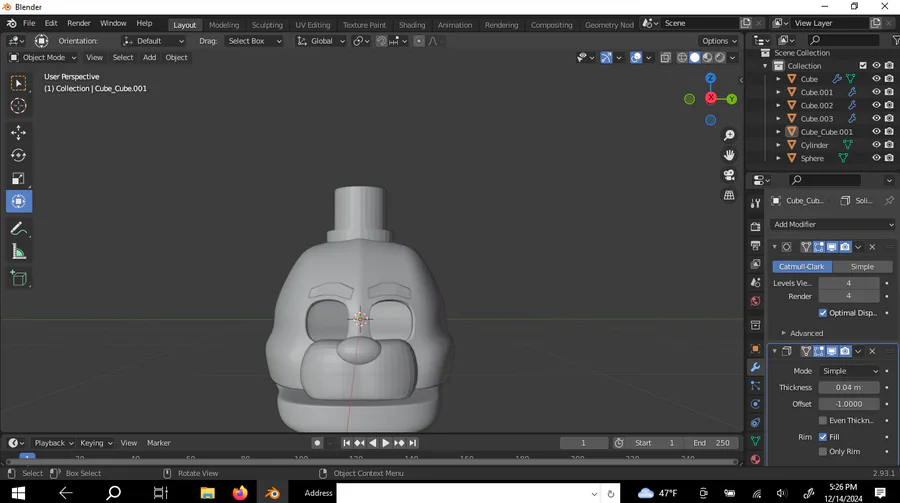Open Material properties tab icon
The width and height of the screenshot is (900, 503).
pyautogui.click(x=755, y=459)
